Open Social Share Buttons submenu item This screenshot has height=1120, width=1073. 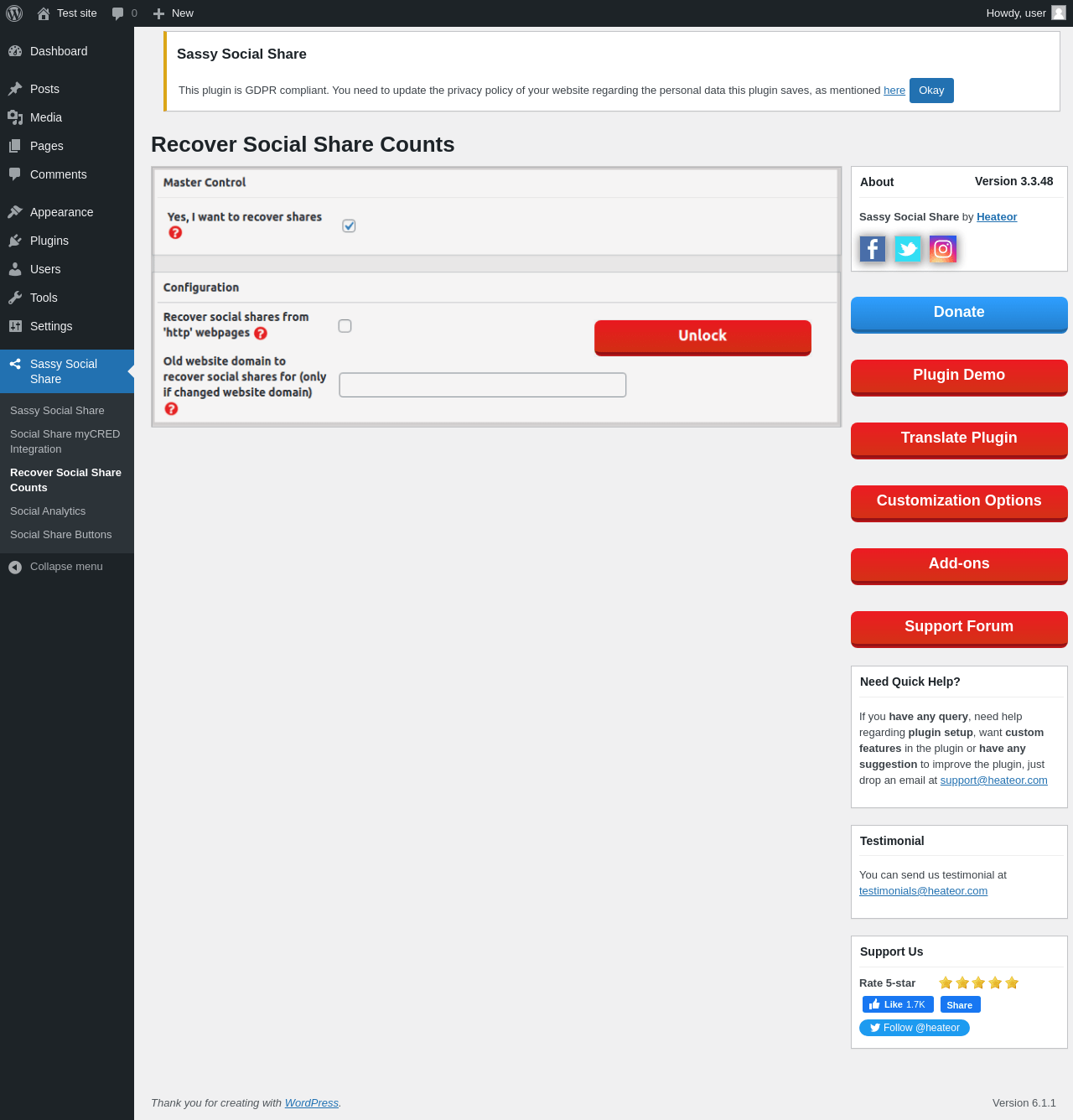click(60, 535)
